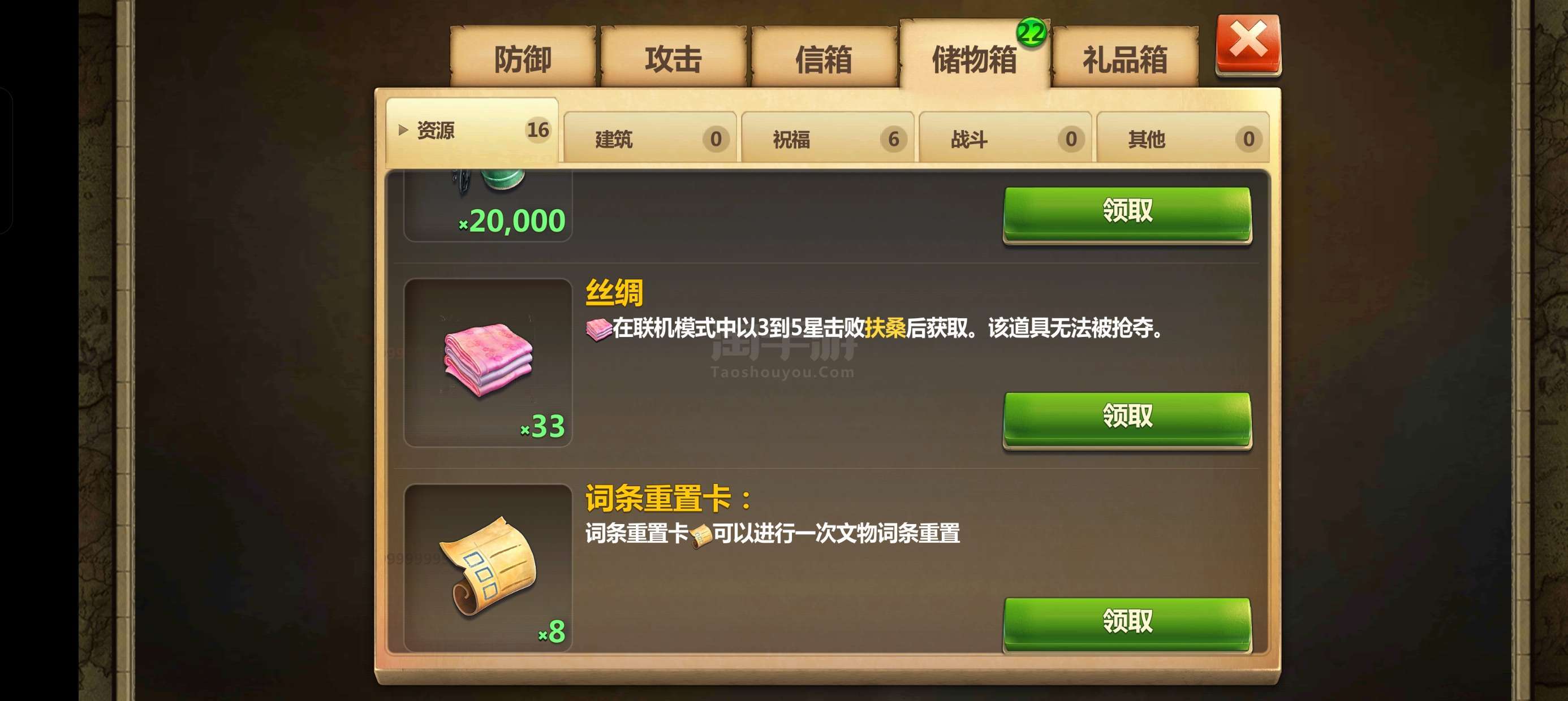Click the green 22 notification badge

click(x=1031, y=33)
